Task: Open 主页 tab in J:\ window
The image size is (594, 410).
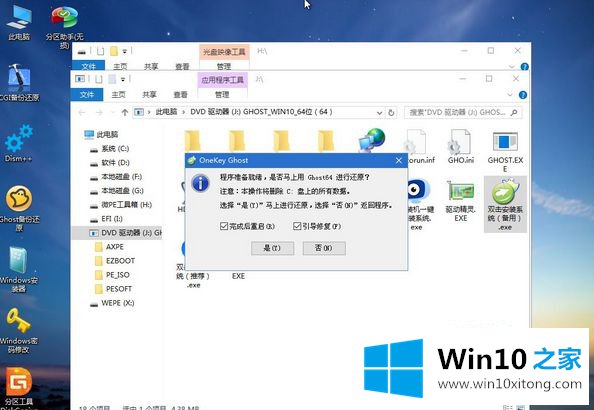Action: pos(118,94)
